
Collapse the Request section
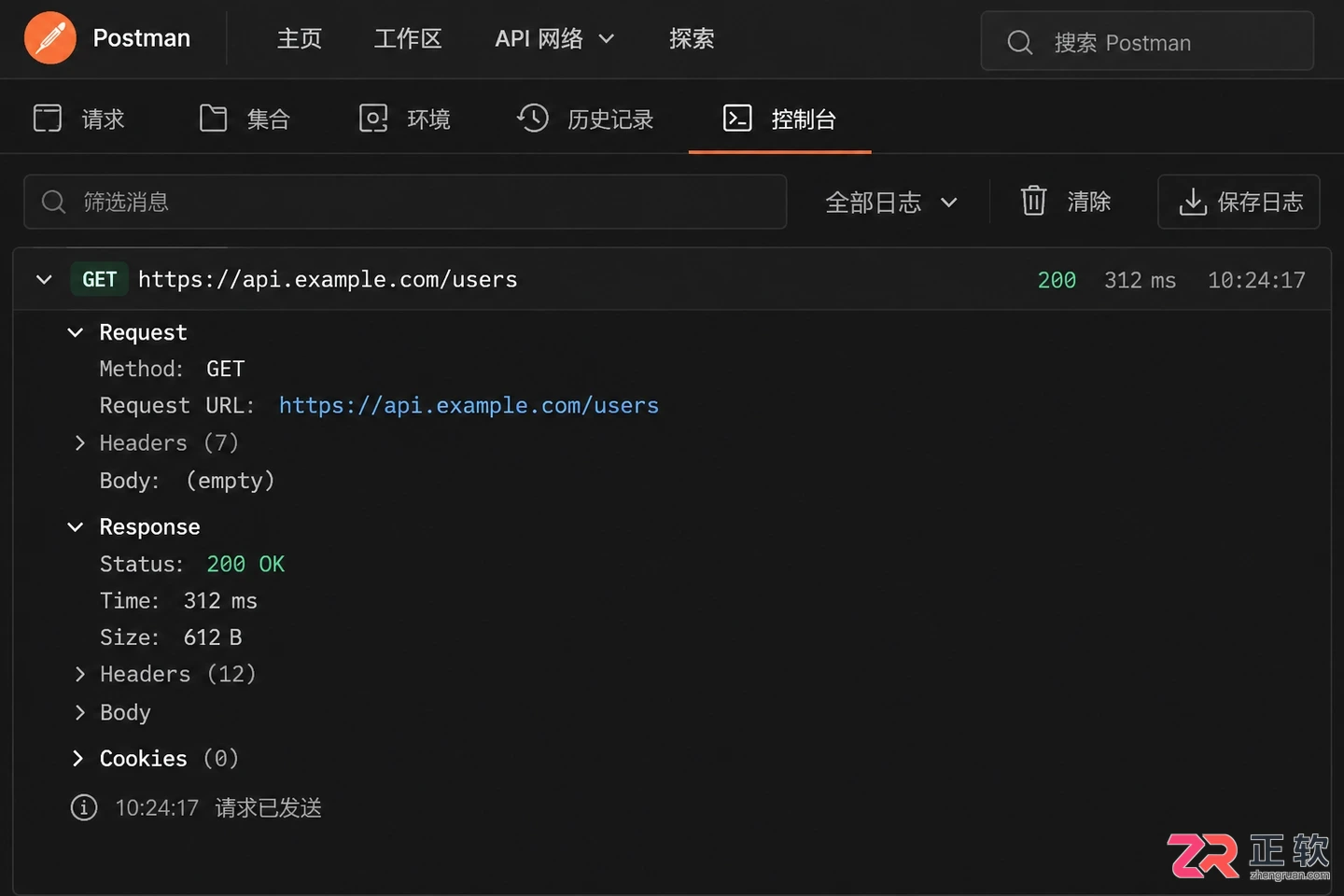tap(76, 332)
